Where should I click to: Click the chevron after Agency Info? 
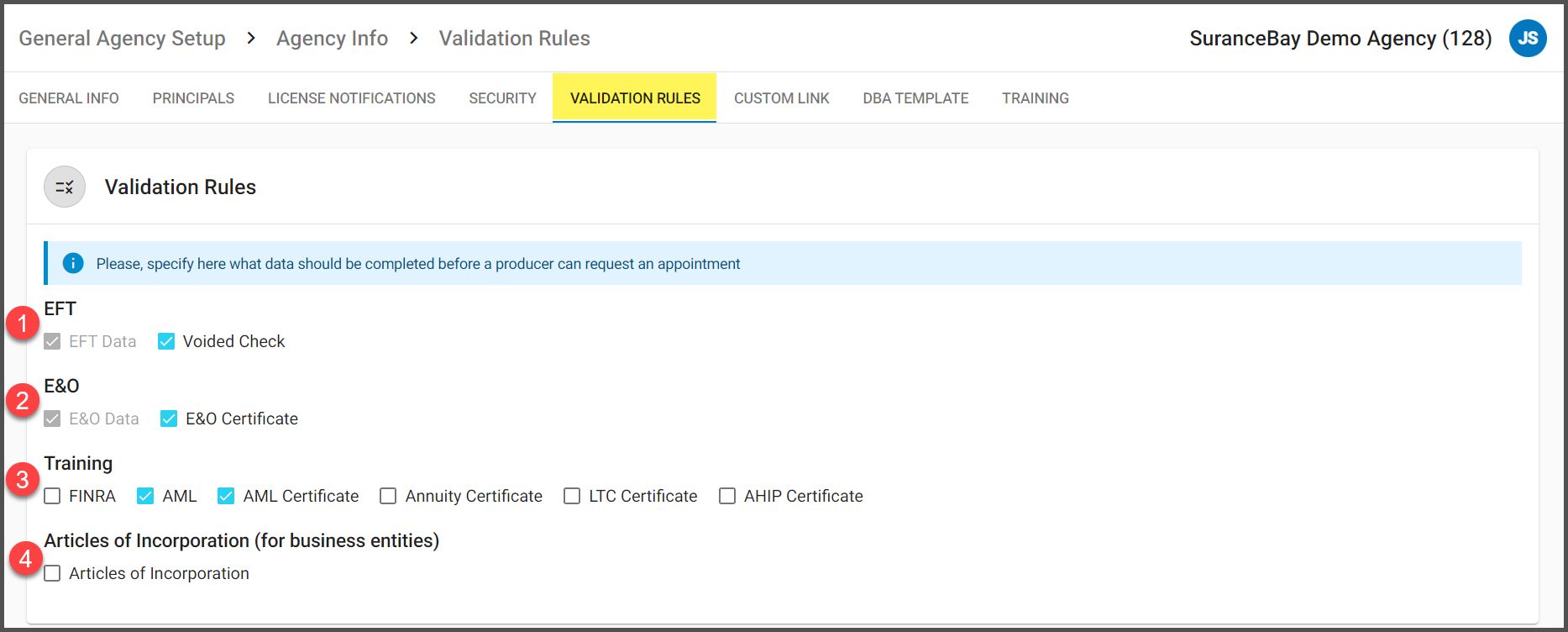413,38
